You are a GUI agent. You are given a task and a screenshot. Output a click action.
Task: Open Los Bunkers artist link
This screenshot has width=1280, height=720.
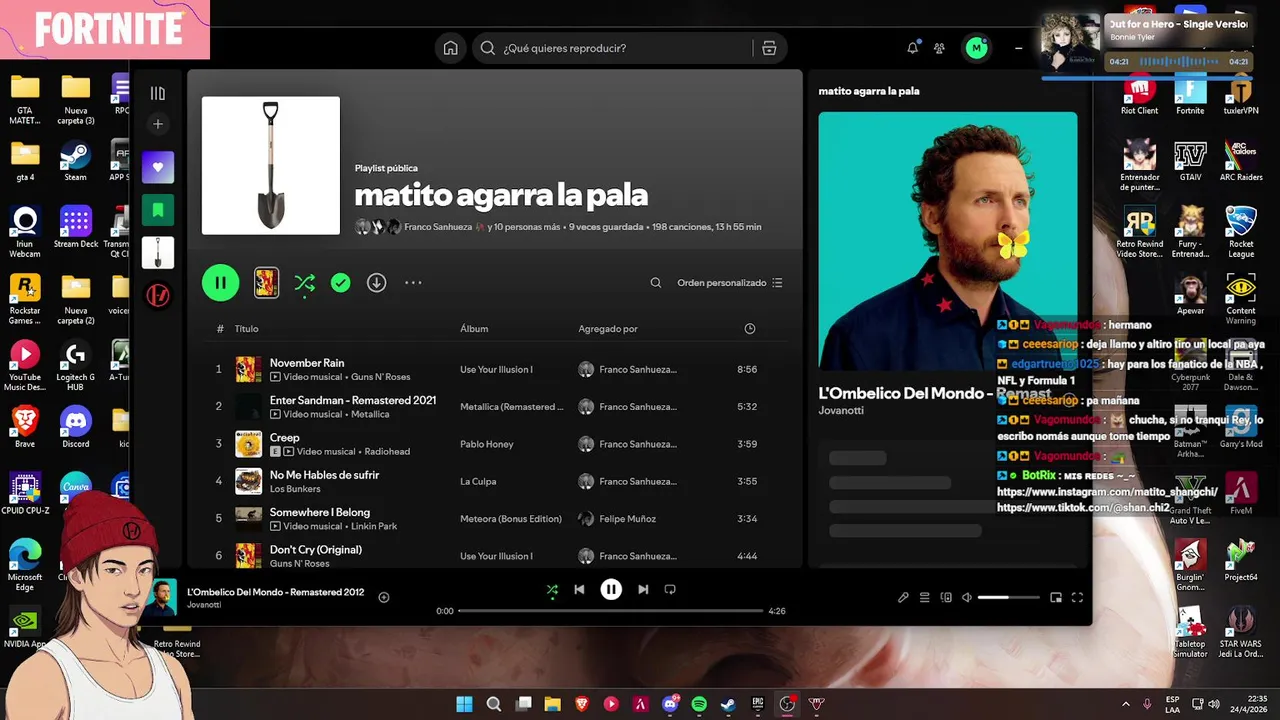tap(295, 489)
